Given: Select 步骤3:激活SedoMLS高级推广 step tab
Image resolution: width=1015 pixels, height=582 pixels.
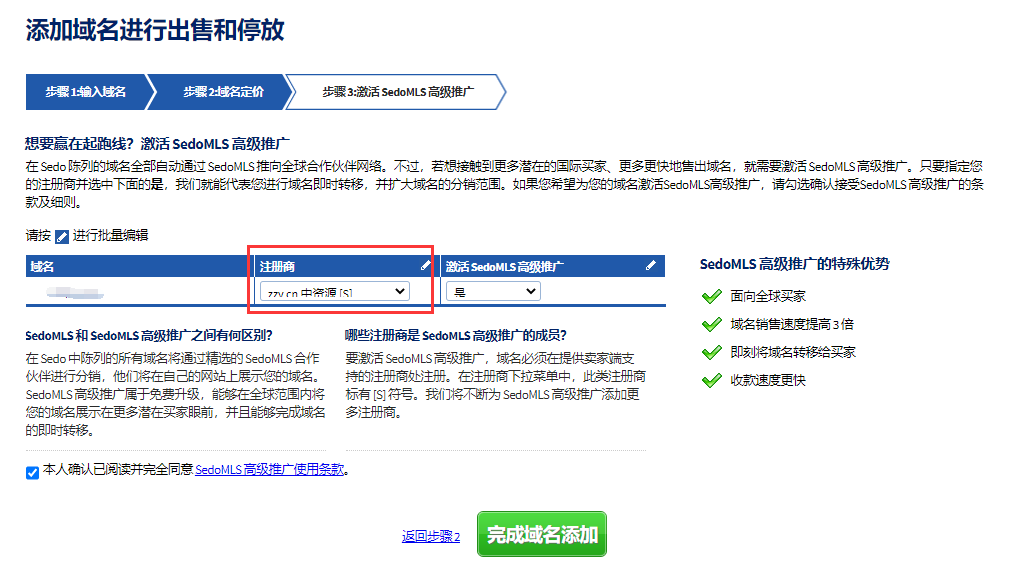Looking at the screenshot, I should point(397,92).
